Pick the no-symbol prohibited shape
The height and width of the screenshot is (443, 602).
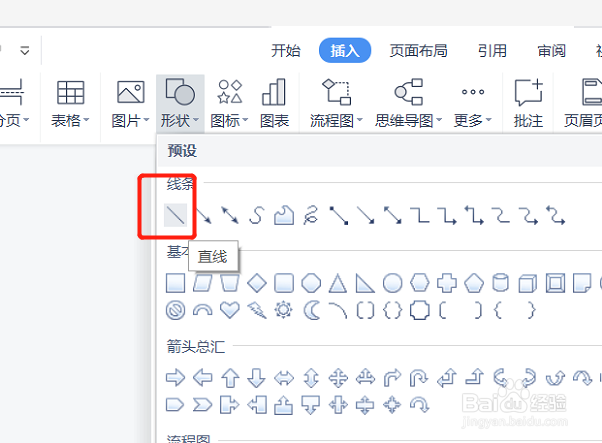click(x=175, y=310)
